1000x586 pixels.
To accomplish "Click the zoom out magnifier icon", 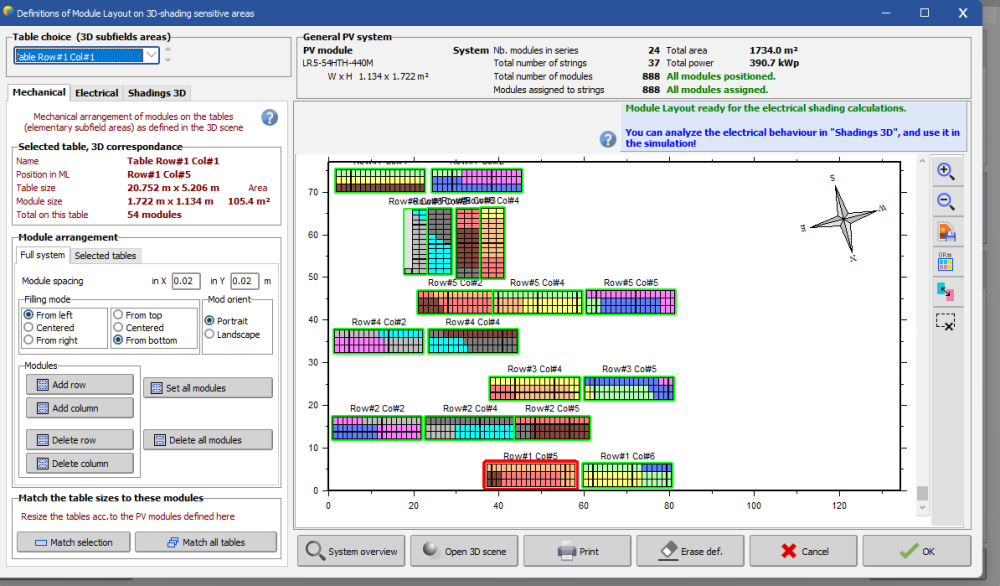I will pos(945,201).
